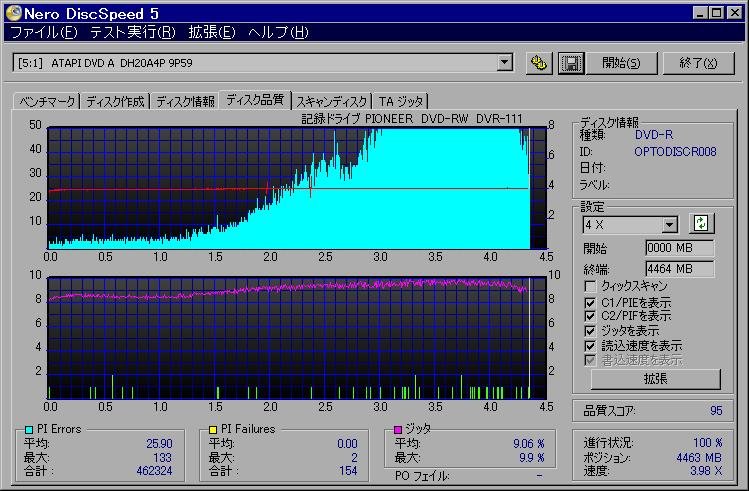This screenshot has width=749, height=491.
Task: Click the yellow PI Failures legend swatch
Action: (213, 429)
